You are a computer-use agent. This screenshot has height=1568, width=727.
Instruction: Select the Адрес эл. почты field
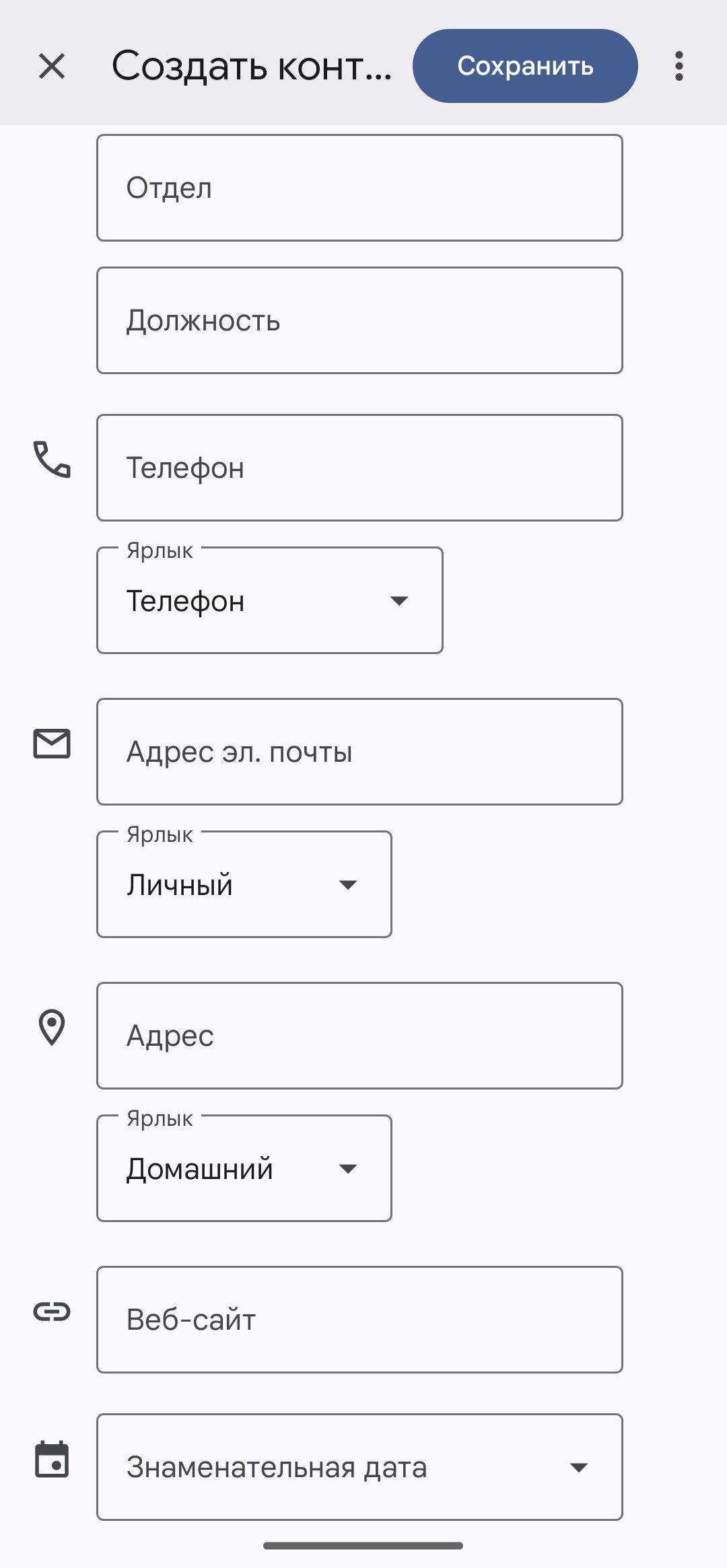(359, 752)
